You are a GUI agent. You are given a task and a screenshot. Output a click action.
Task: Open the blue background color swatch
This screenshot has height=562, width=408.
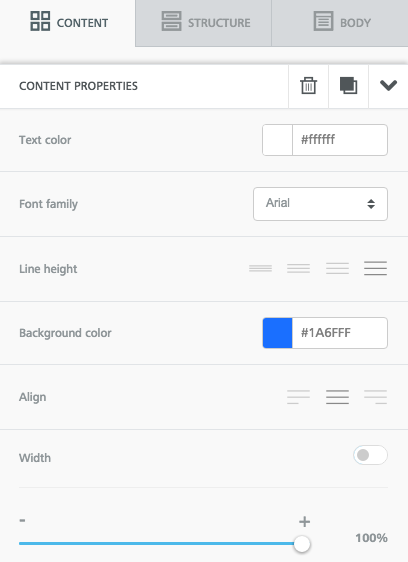pos(277,333)
